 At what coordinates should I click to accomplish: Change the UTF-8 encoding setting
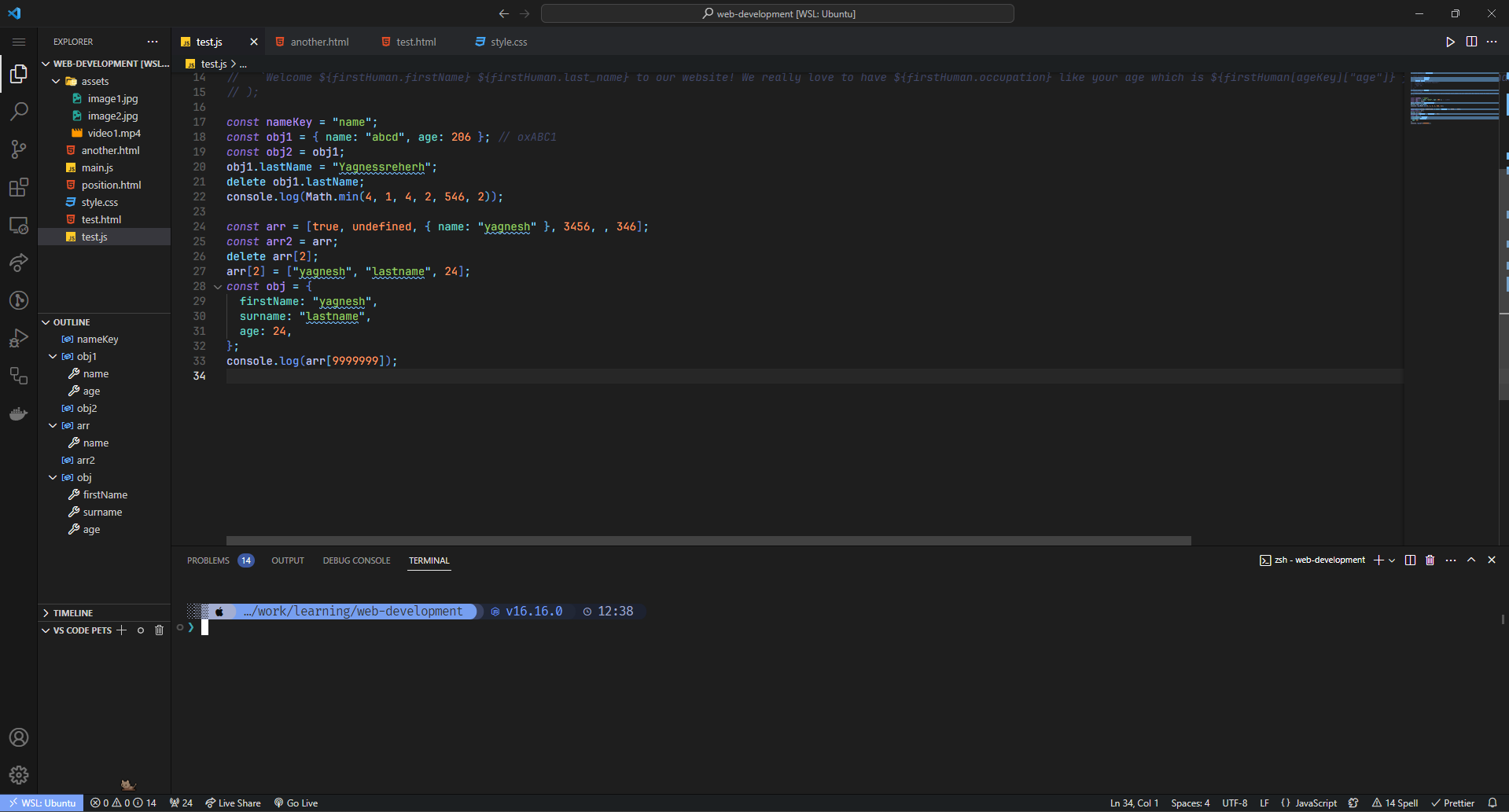coord(1235,803)
